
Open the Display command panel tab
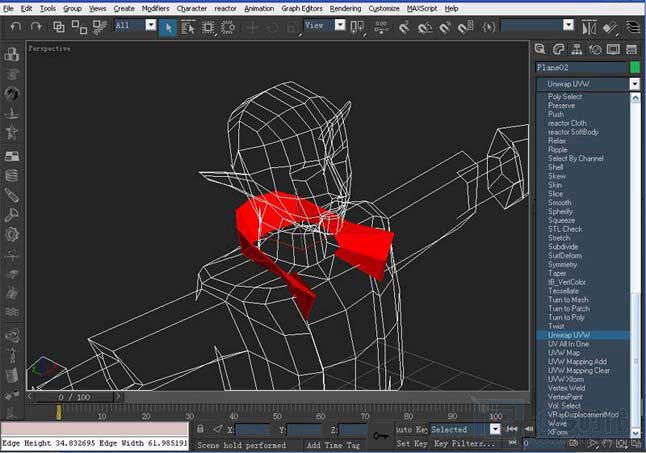(613, 49)
